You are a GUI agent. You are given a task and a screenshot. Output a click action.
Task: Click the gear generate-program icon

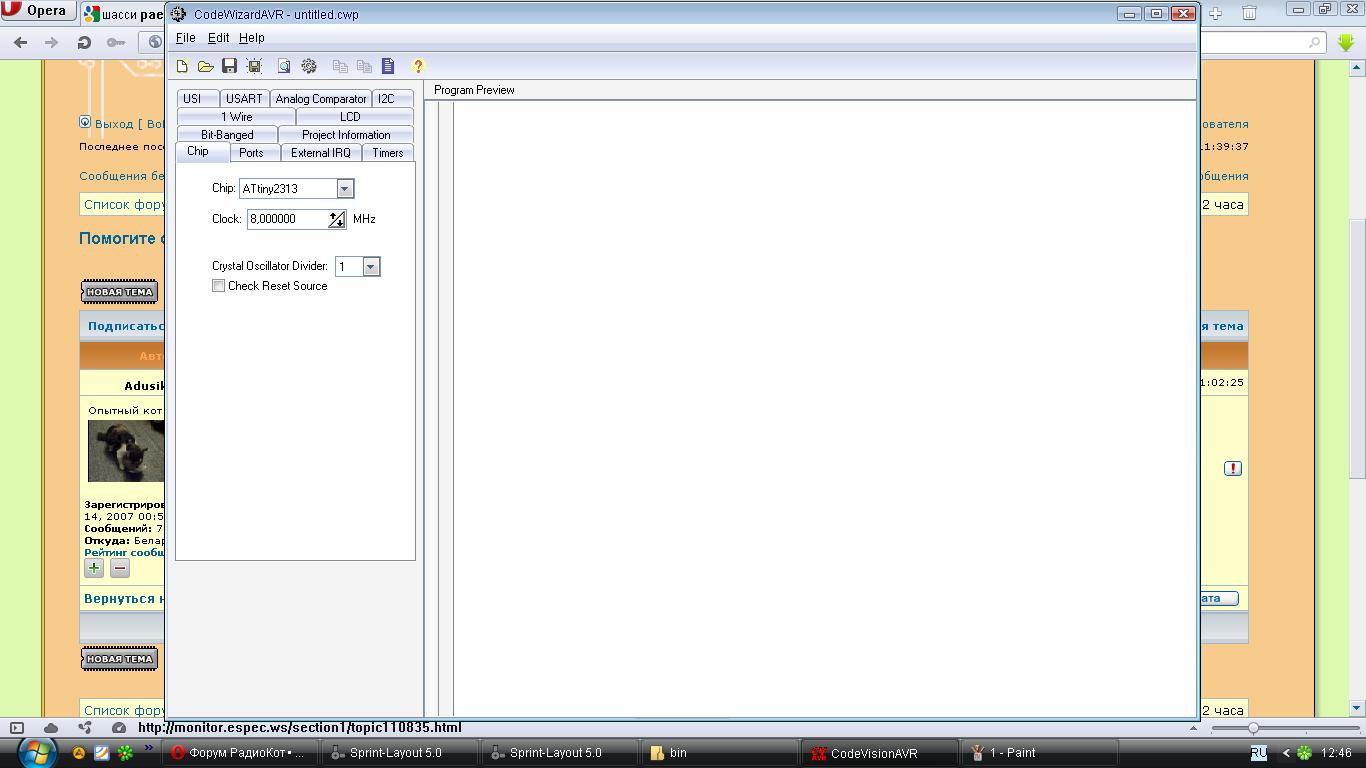[309, 66]
